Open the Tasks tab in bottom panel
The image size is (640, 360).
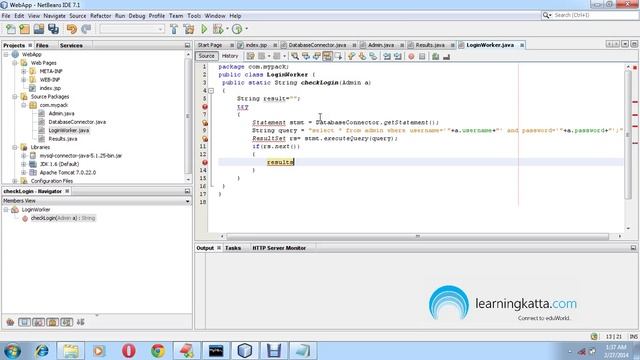[x=233, y=248]
